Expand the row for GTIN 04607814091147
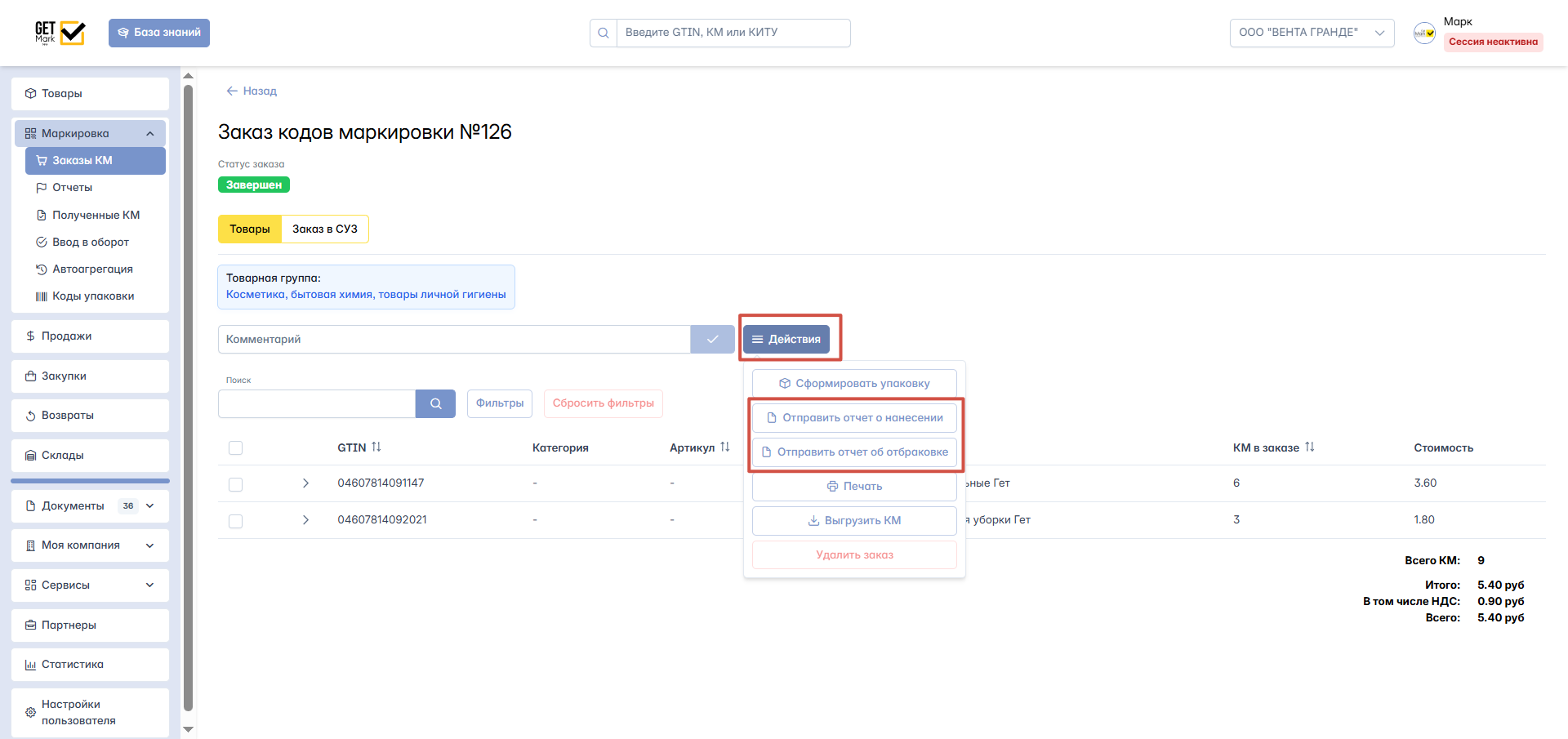This screenshot has height=739, width=1568. coord(305,483)
